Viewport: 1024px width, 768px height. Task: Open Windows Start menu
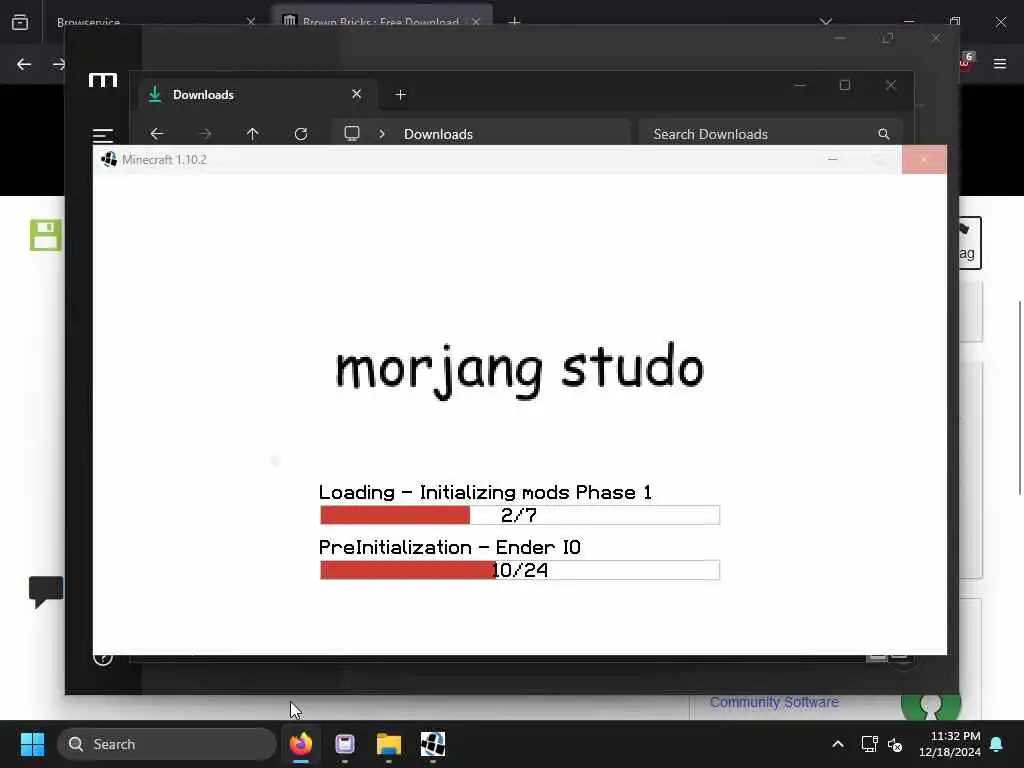pyautogui.click(x=32, y=744)
